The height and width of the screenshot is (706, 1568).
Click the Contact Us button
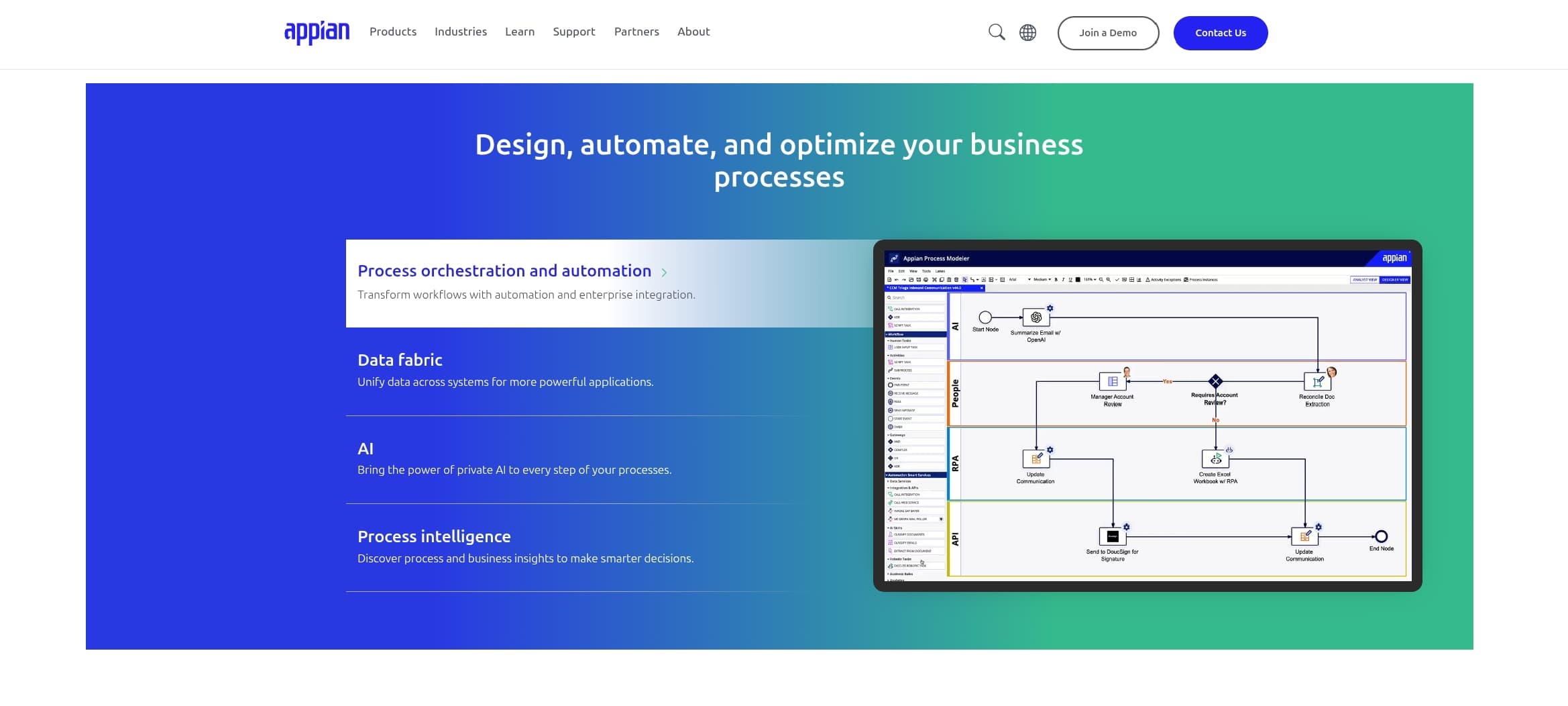[1220, 33]
